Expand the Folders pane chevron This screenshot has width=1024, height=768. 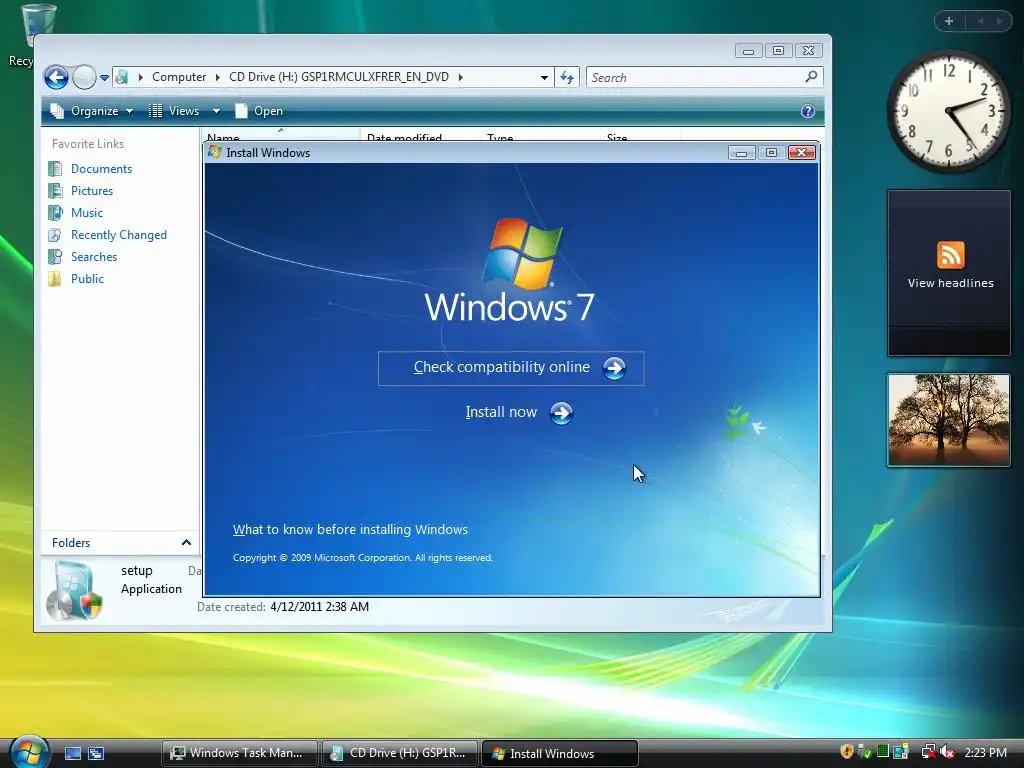point(186,543)
